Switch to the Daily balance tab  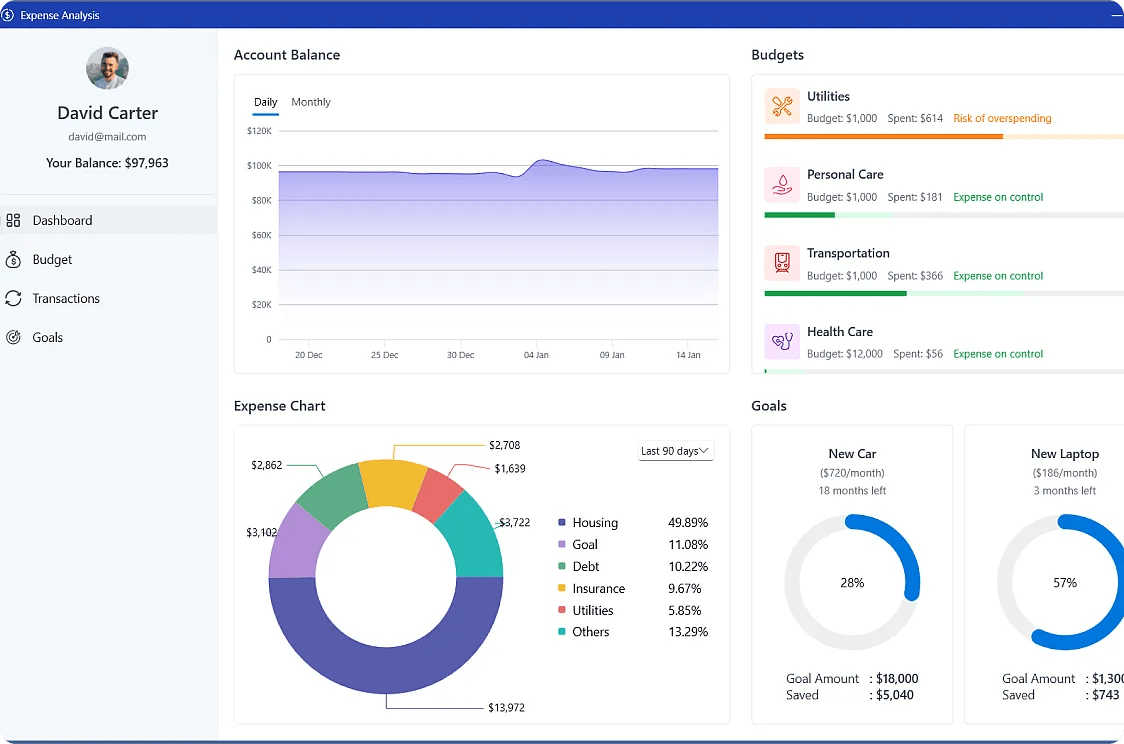point(265,101)
